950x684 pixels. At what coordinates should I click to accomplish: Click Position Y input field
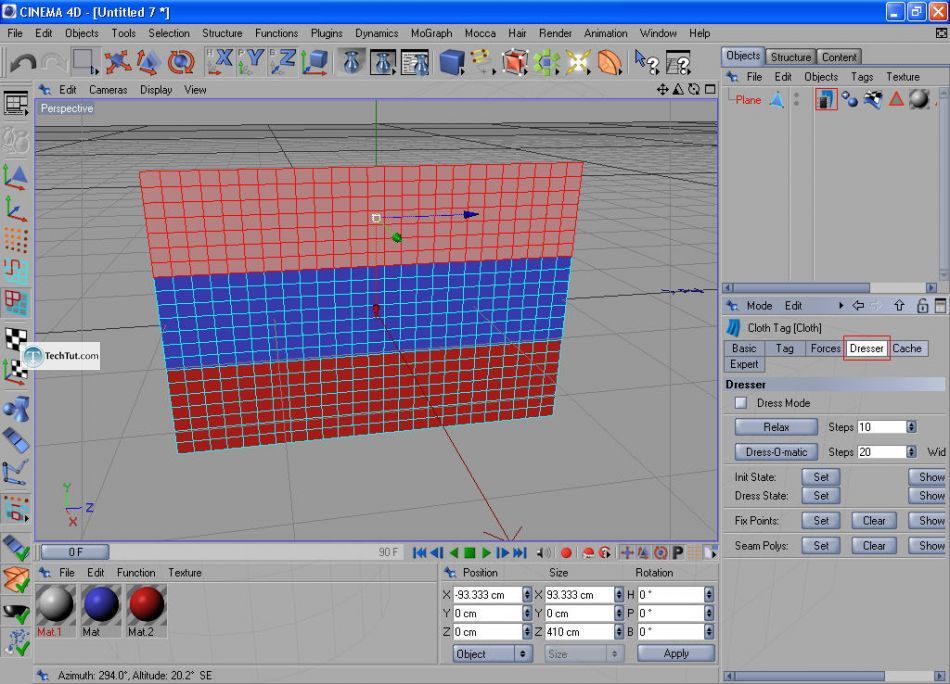coord(487,614)
